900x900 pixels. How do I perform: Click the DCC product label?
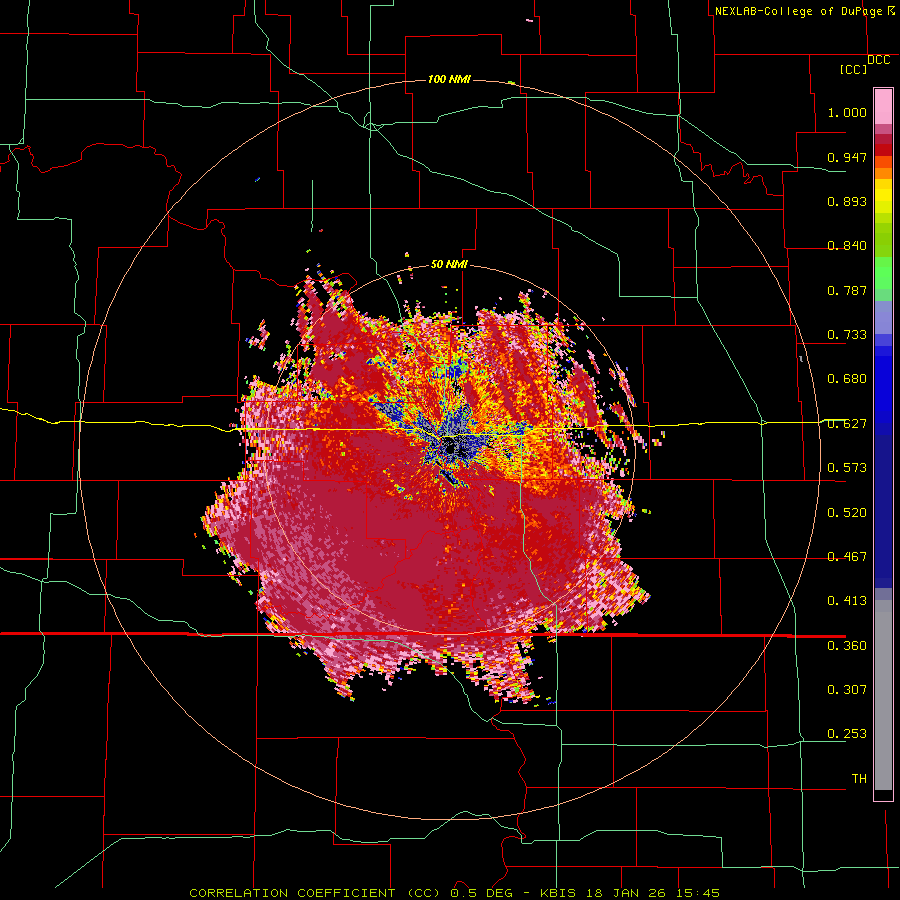pos(879,60)
